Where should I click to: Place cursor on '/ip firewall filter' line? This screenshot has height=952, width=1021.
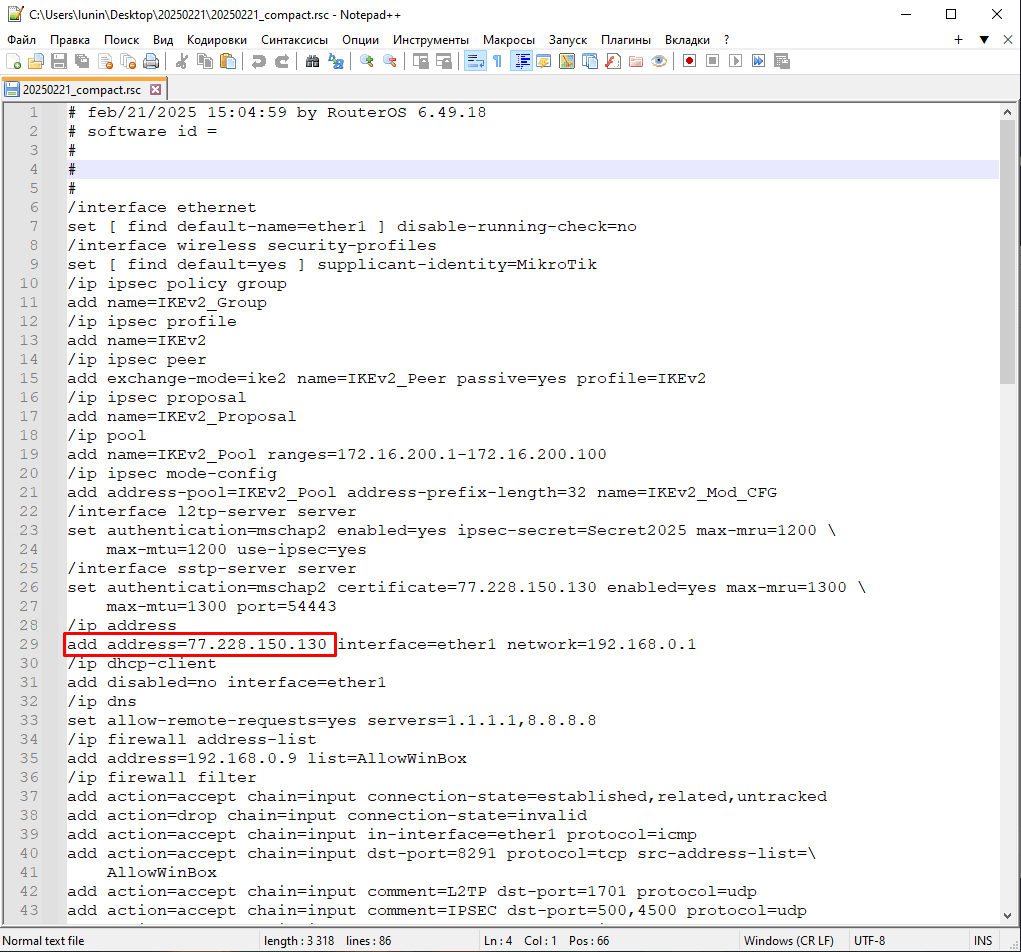pyautogui.click(x=162, y=777)
